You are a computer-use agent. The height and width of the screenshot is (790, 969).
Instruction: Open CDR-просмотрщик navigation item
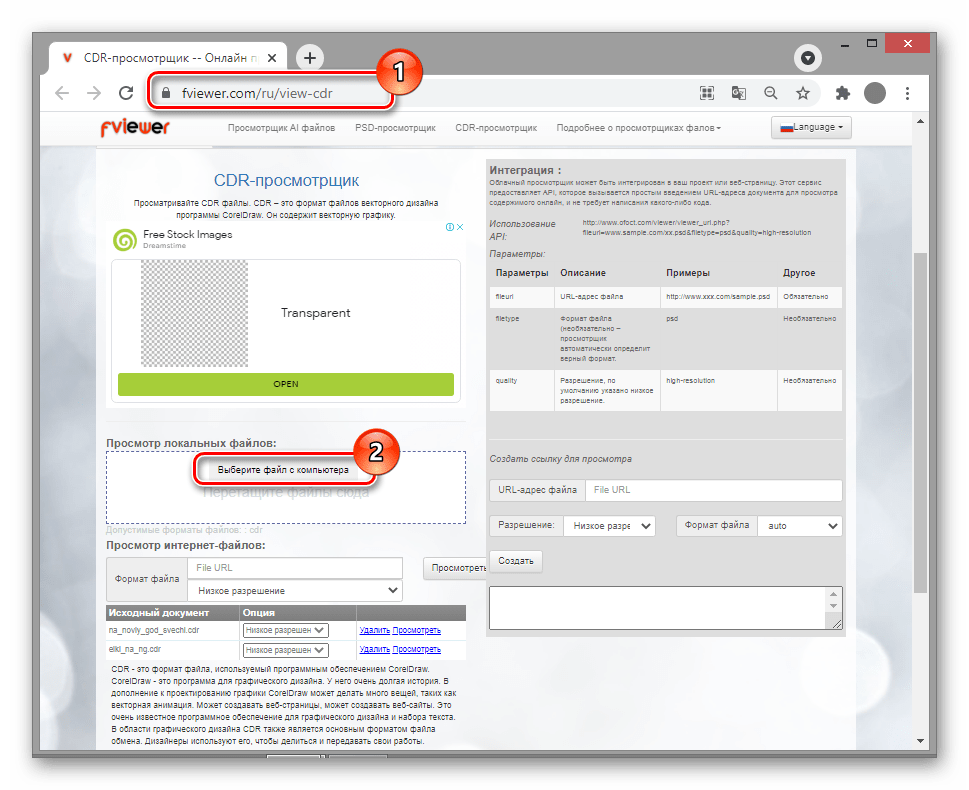[496, 128]
